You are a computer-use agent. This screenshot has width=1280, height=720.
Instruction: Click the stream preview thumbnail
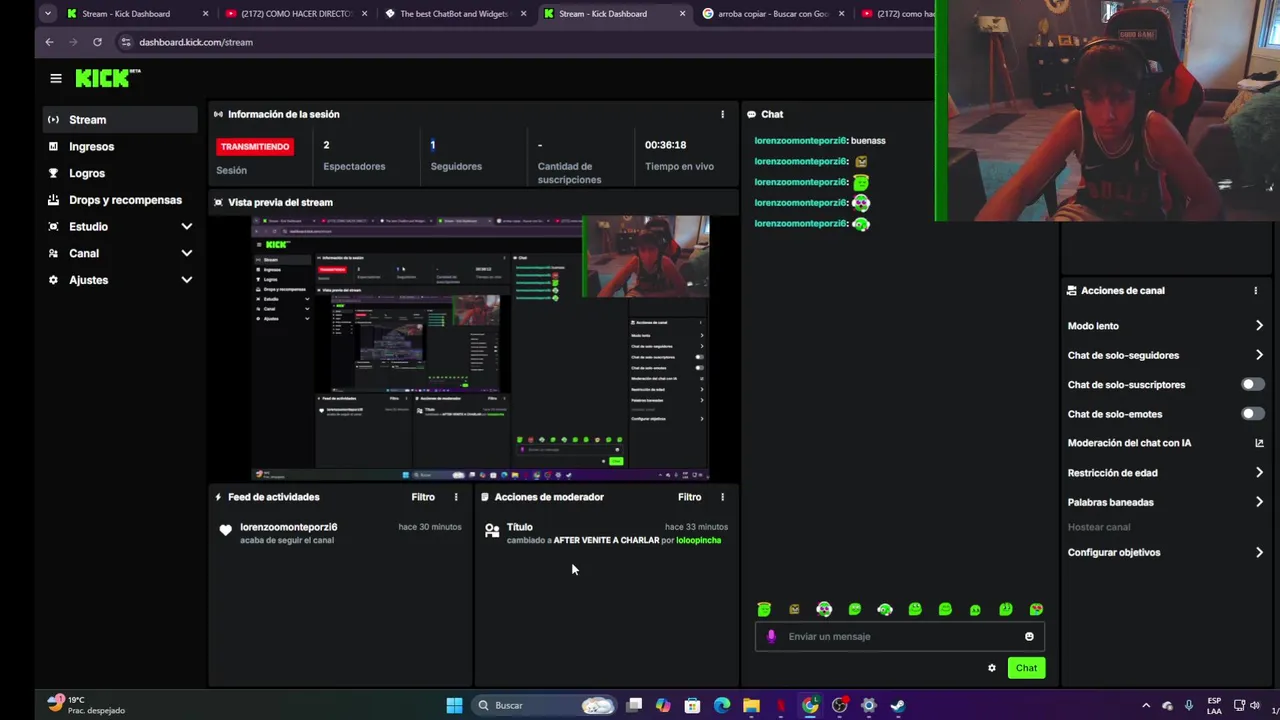tap(480, 347)
